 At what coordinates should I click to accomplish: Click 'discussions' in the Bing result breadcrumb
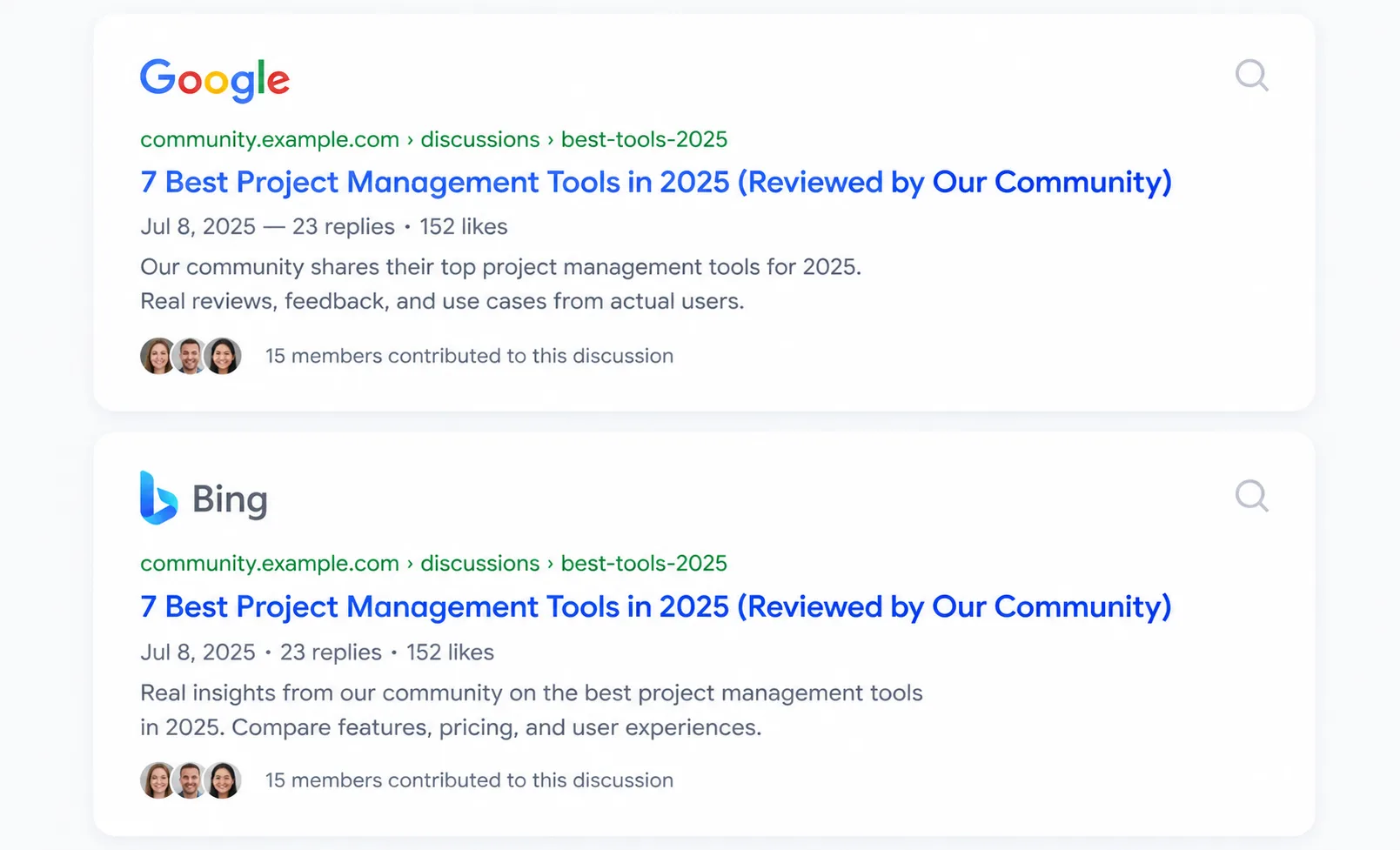coord(480,564)
